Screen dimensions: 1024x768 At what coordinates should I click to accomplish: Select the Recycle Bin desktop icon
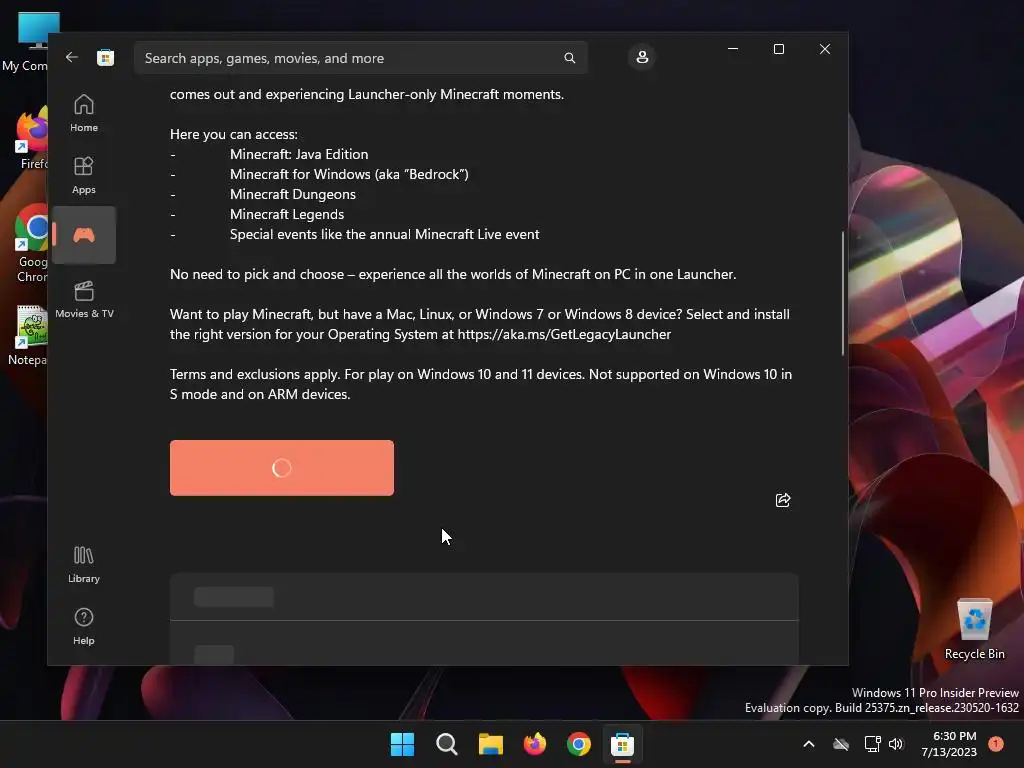click(974, 630)
